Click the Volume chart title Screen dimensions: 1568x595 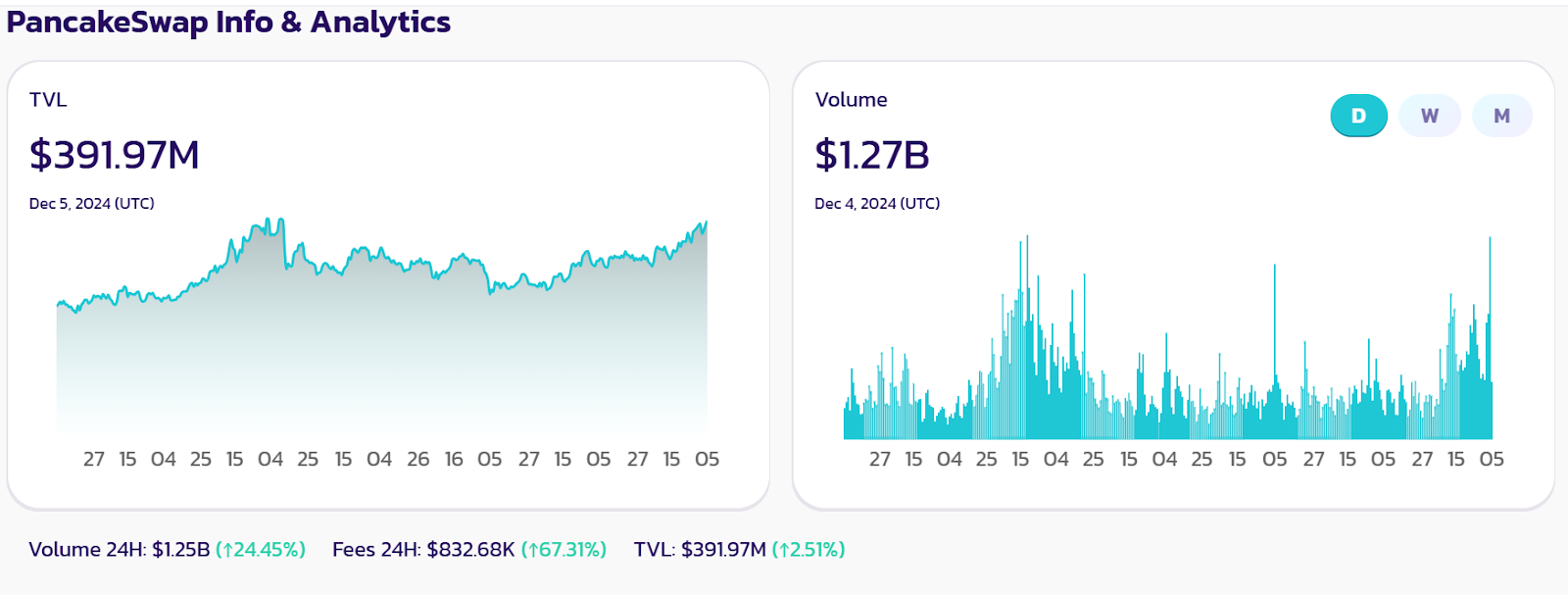coord(851,99)
